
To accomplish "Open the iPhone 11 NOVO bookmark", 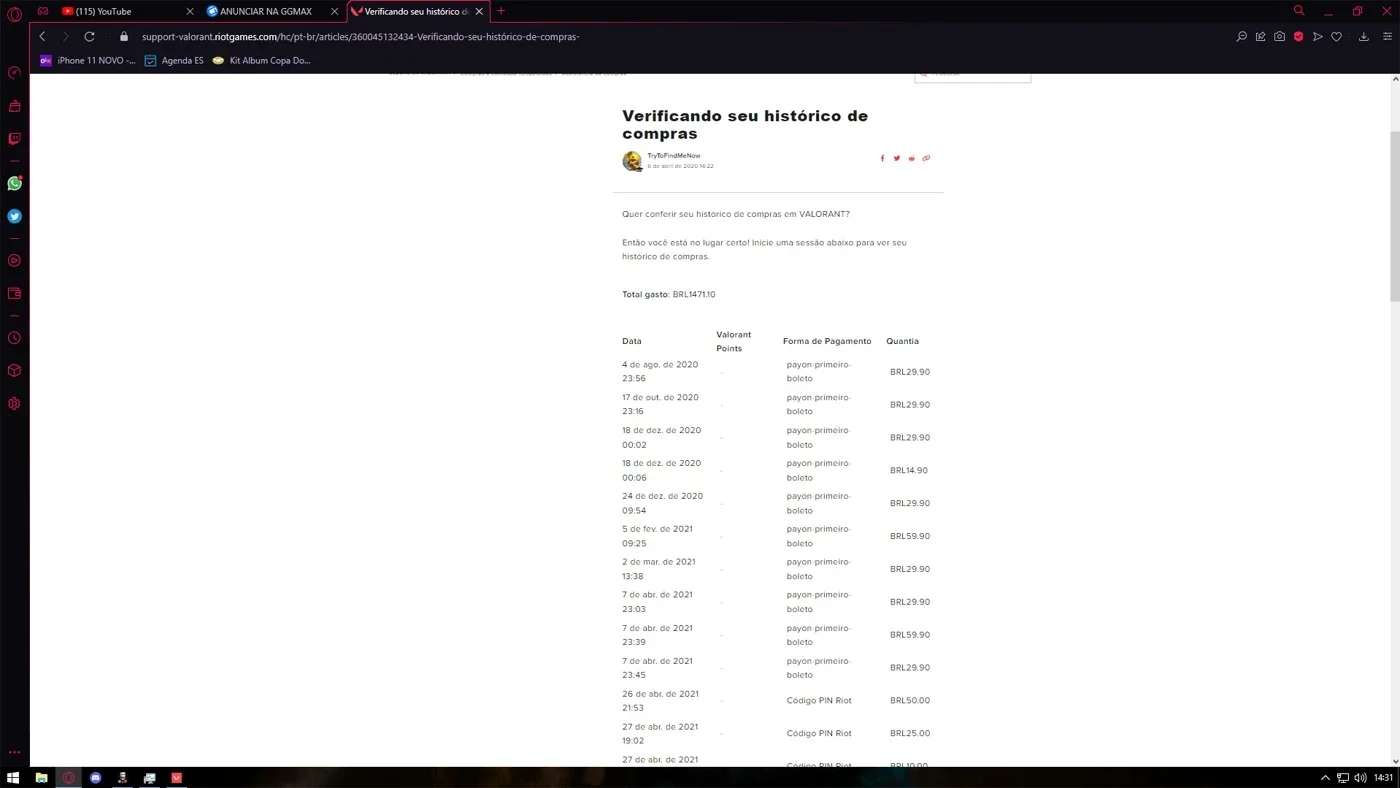I will pos(87,60).
